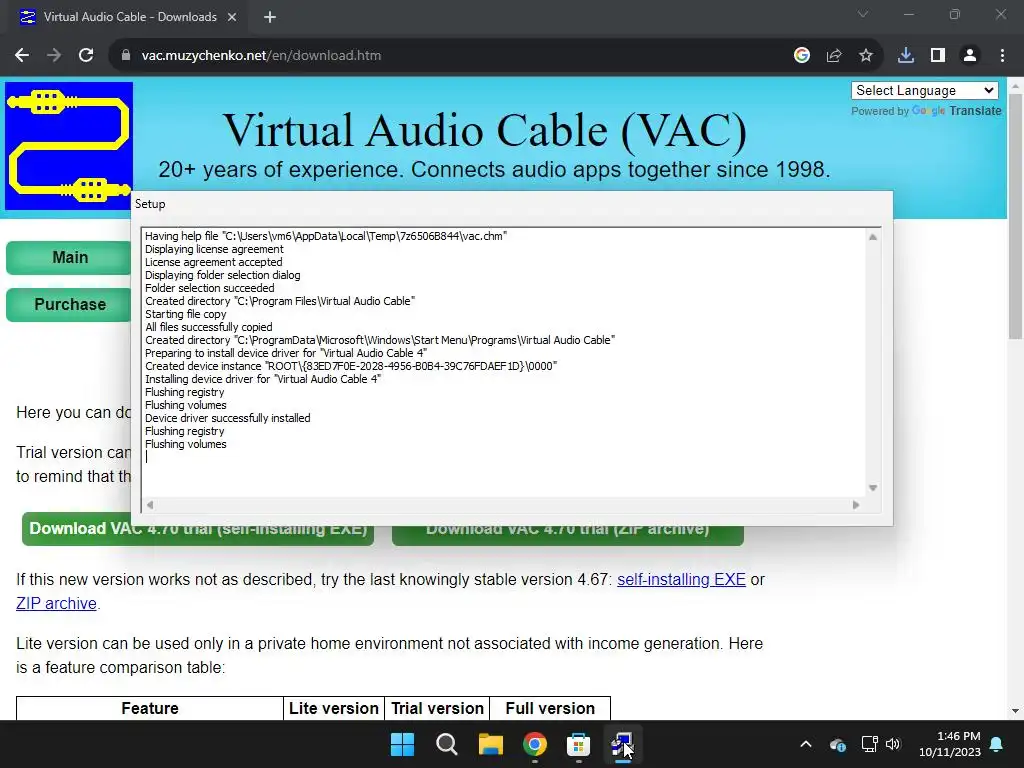The width and height of the screenshot is (1024, 768).
Task: Click the address bar URL
Action: pyautogui.click(x=261, y=56)
